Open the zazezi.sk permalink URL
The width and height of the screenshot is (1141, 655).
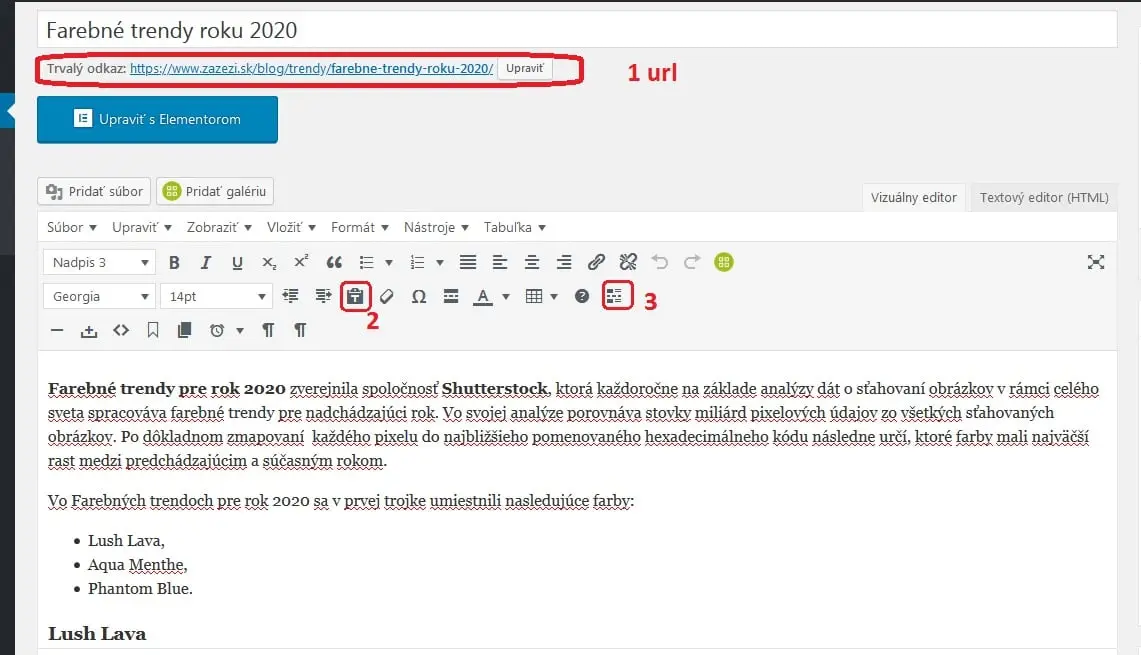click(x=311, y=68)
